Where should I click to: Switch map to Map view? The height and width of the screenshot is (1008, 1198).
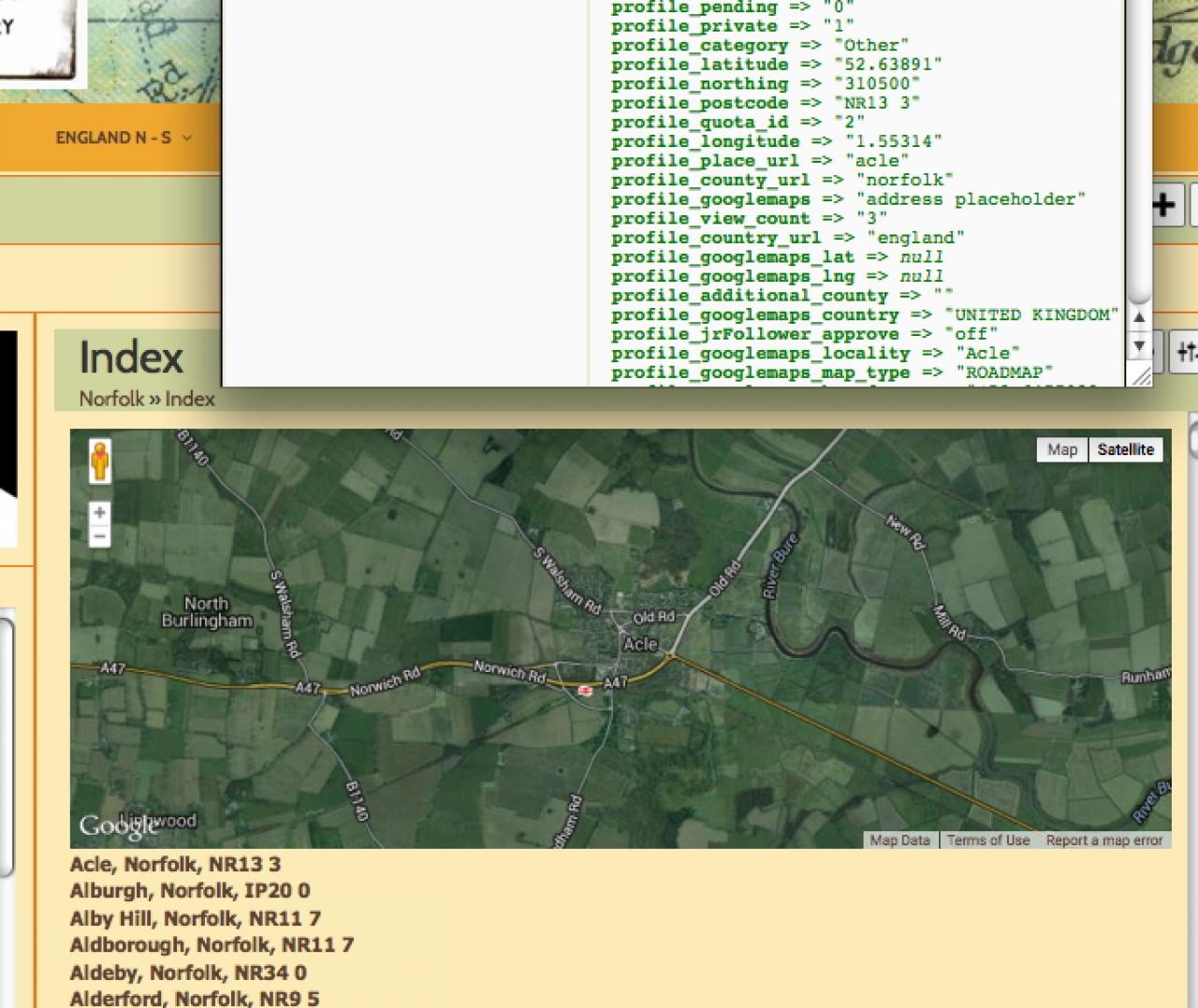[1061, 450]
